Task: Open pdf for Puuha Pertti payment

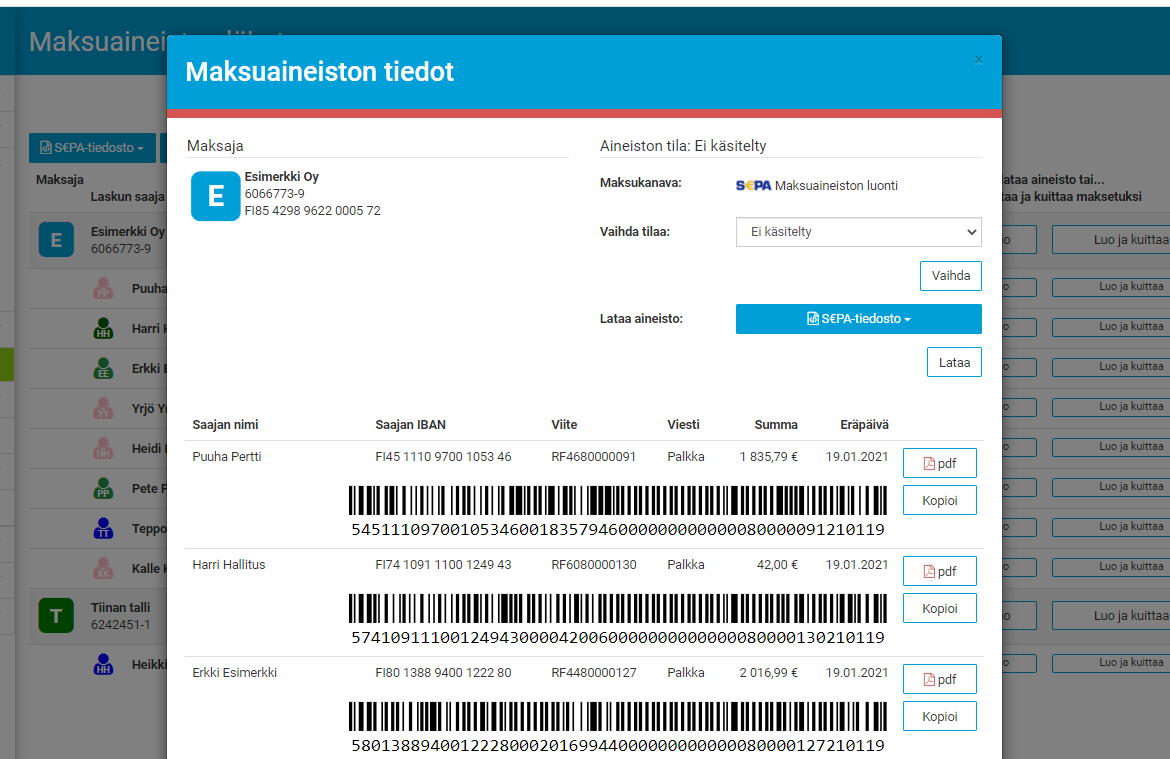Action: click(939, 463)
